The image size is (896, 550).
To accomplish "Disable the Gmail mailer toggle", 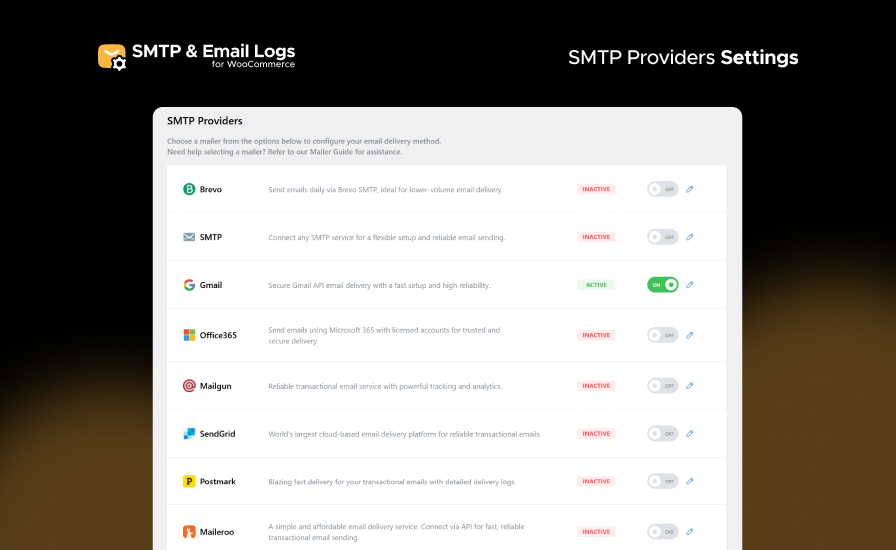I will (x=663, y=285).
